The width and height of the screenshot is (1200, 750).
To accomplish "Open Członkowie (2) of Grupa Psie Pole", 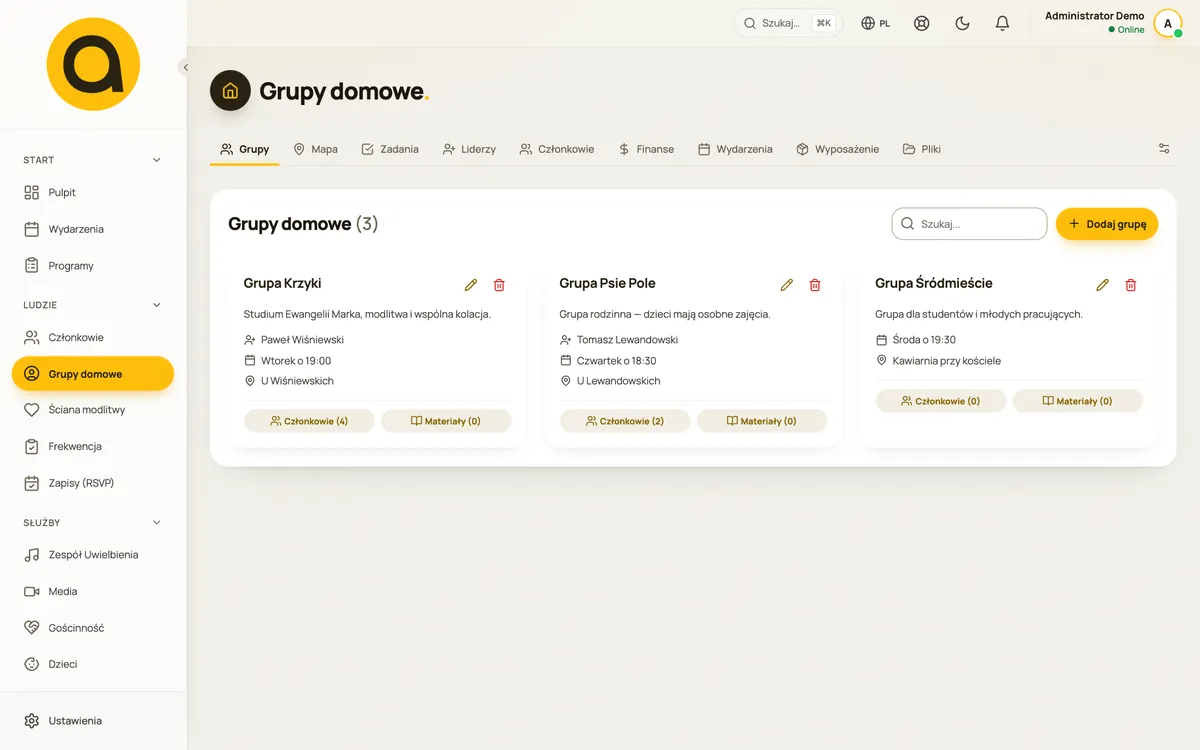I will (625, 421).
